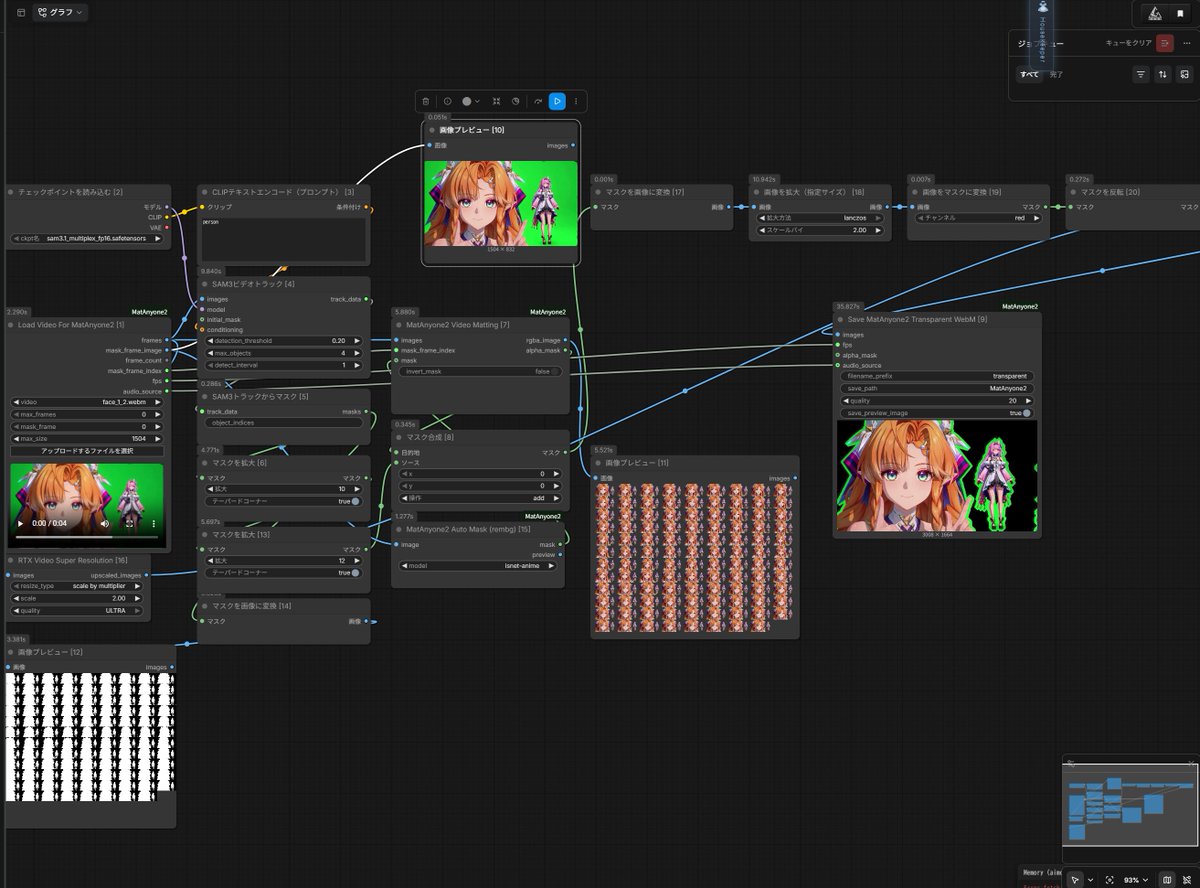Screen dimensions: 1200x888
Task: Seek along the video preview progress bar
Action: click(x=86, y=537)
